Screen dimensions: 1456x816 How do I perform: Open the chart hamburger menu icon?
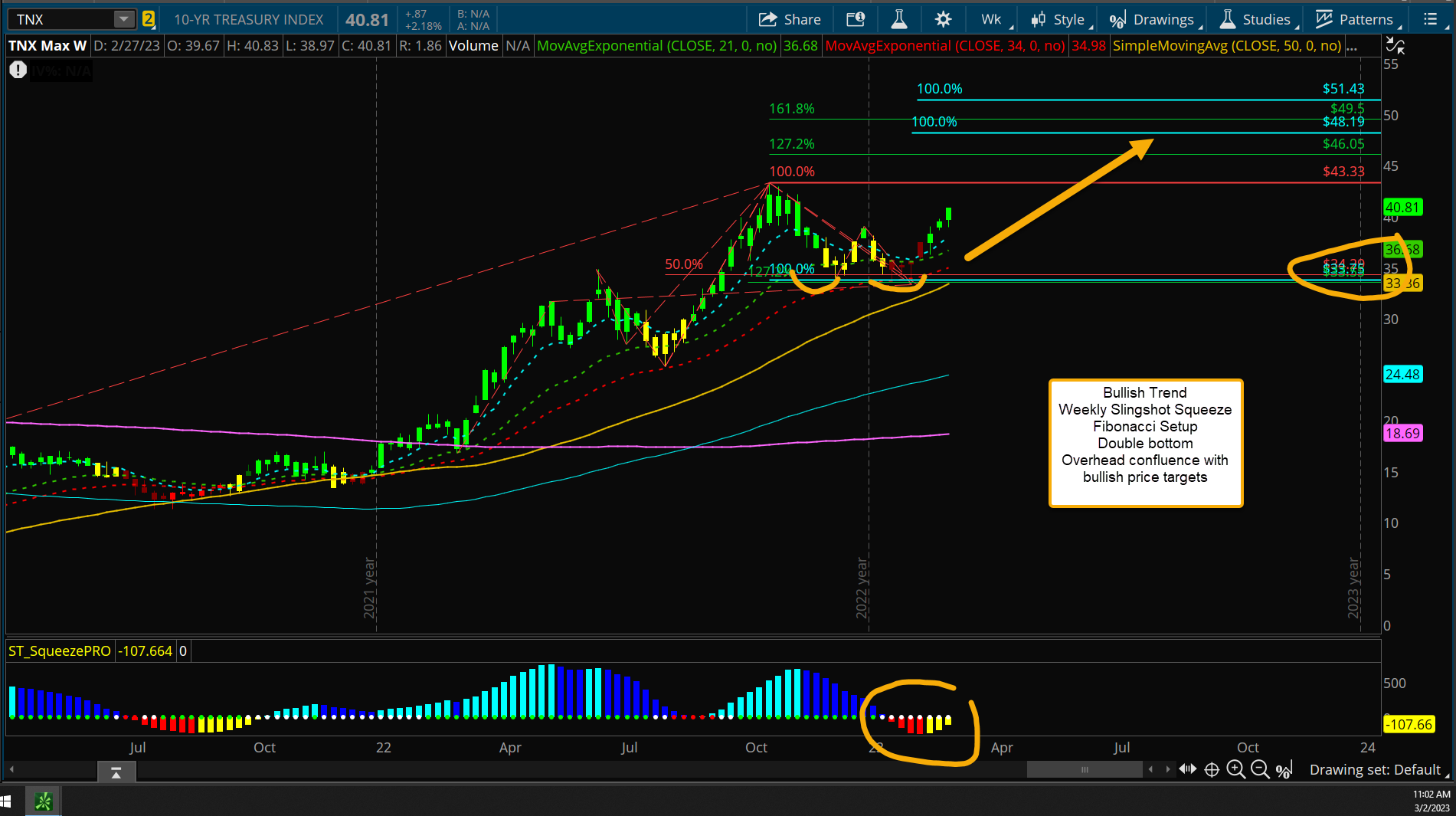tap(1429, 19)
